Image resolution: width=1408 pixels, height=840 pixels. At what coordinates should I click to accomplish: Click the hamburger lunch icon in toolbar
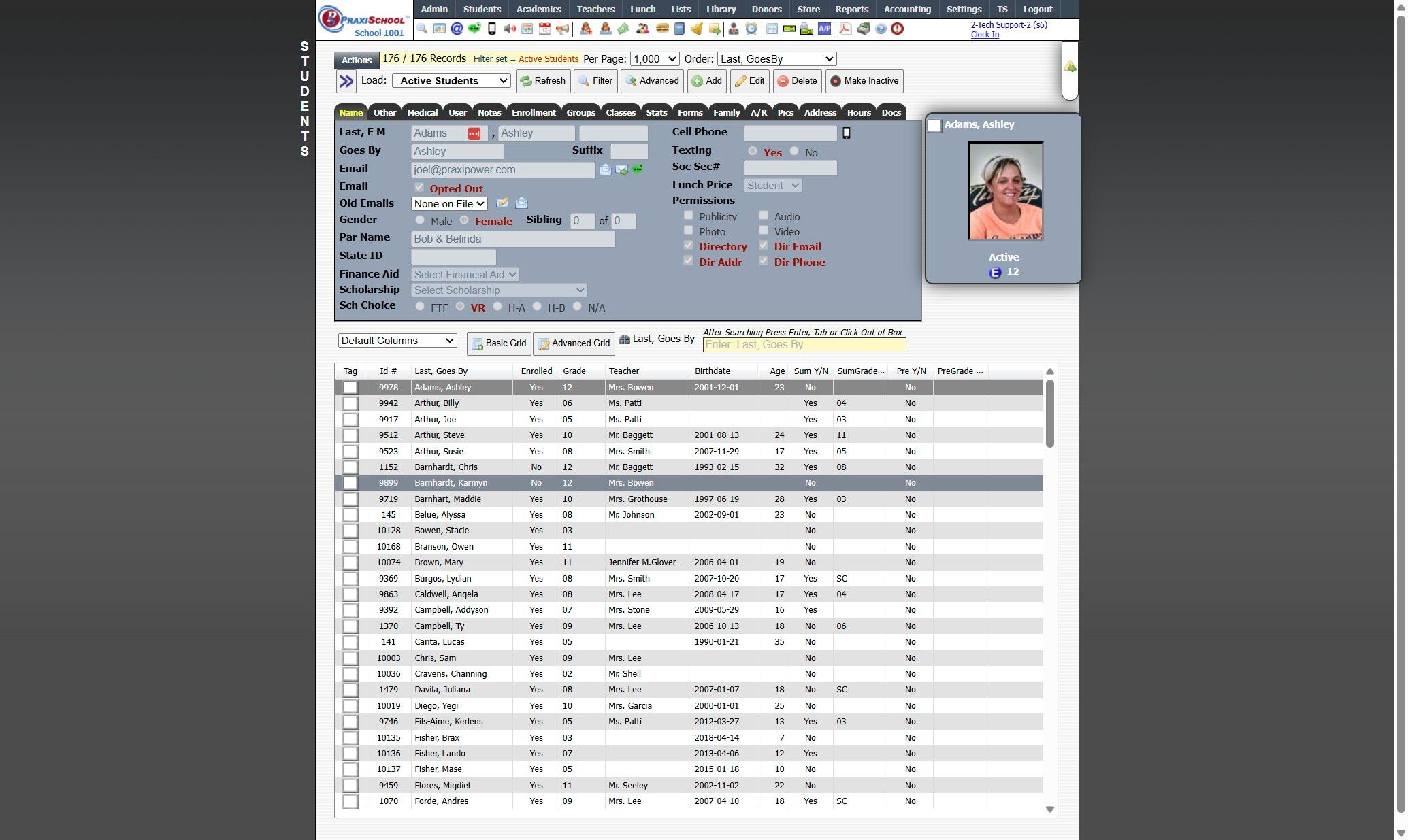point(661,29)
